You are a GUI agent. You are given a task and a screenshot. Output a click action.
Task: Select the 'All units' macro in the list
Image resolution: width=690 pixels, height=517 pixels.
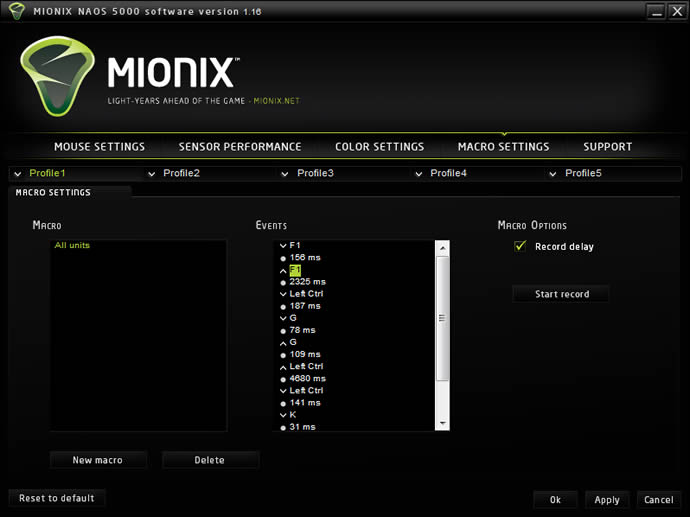tap(72, 245)
